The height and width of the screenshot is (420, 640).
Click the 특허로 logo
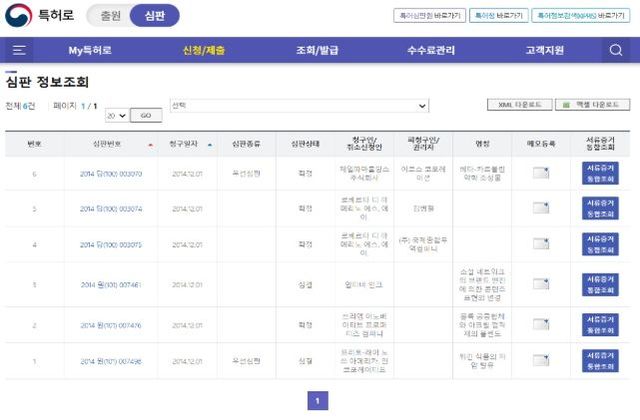tap(38, 16)
